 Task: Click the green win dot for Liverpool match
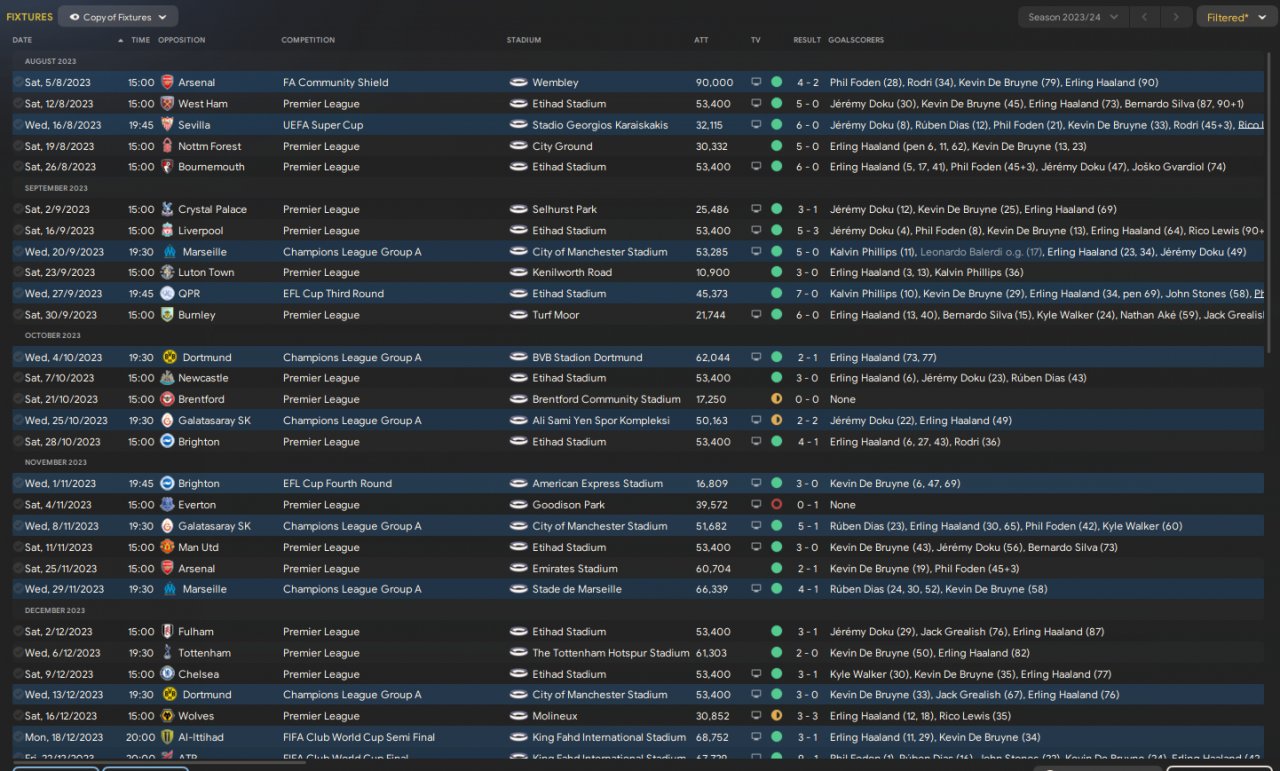776,231
